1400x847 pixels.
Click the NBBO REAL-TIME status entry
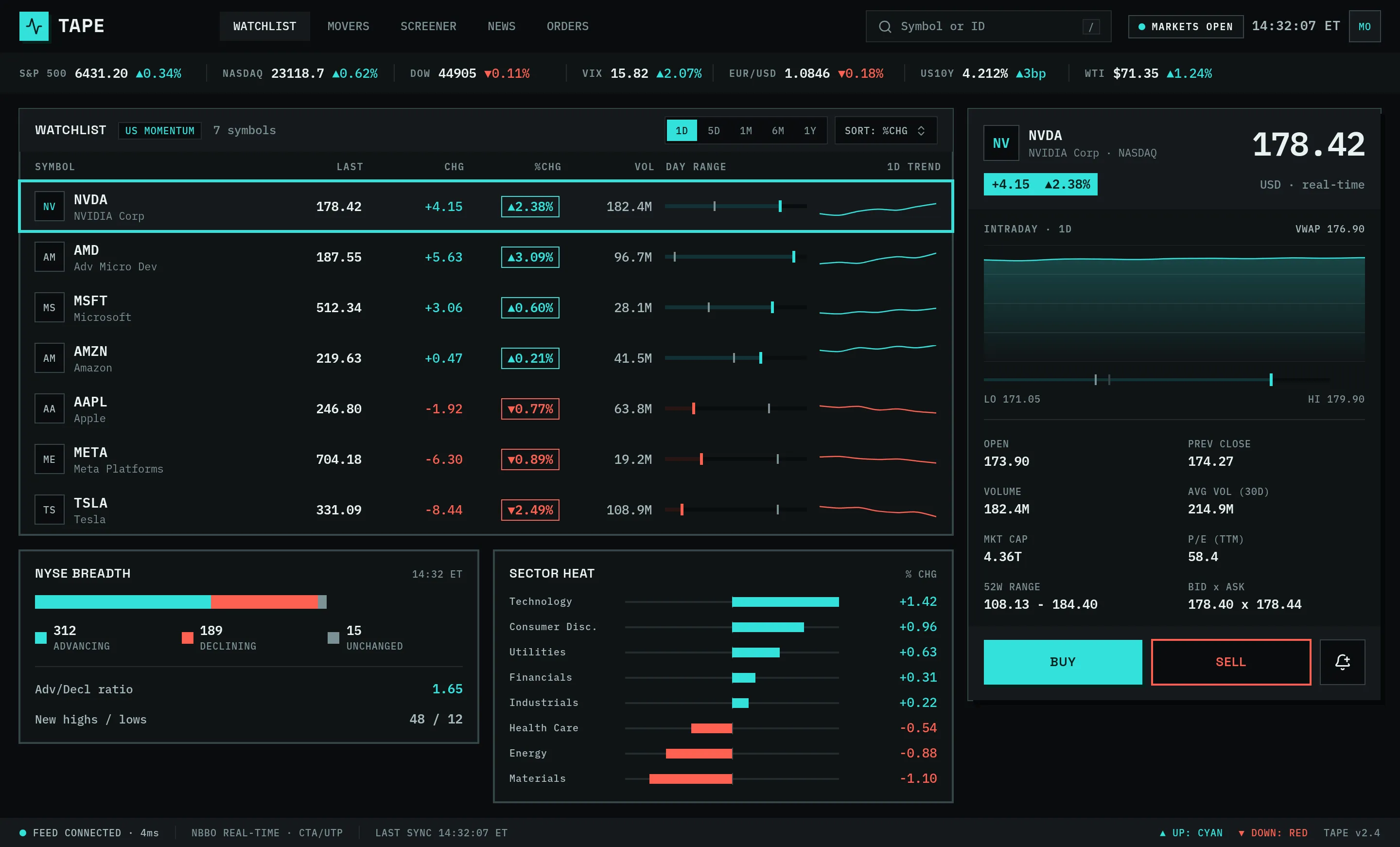(267, 833)
